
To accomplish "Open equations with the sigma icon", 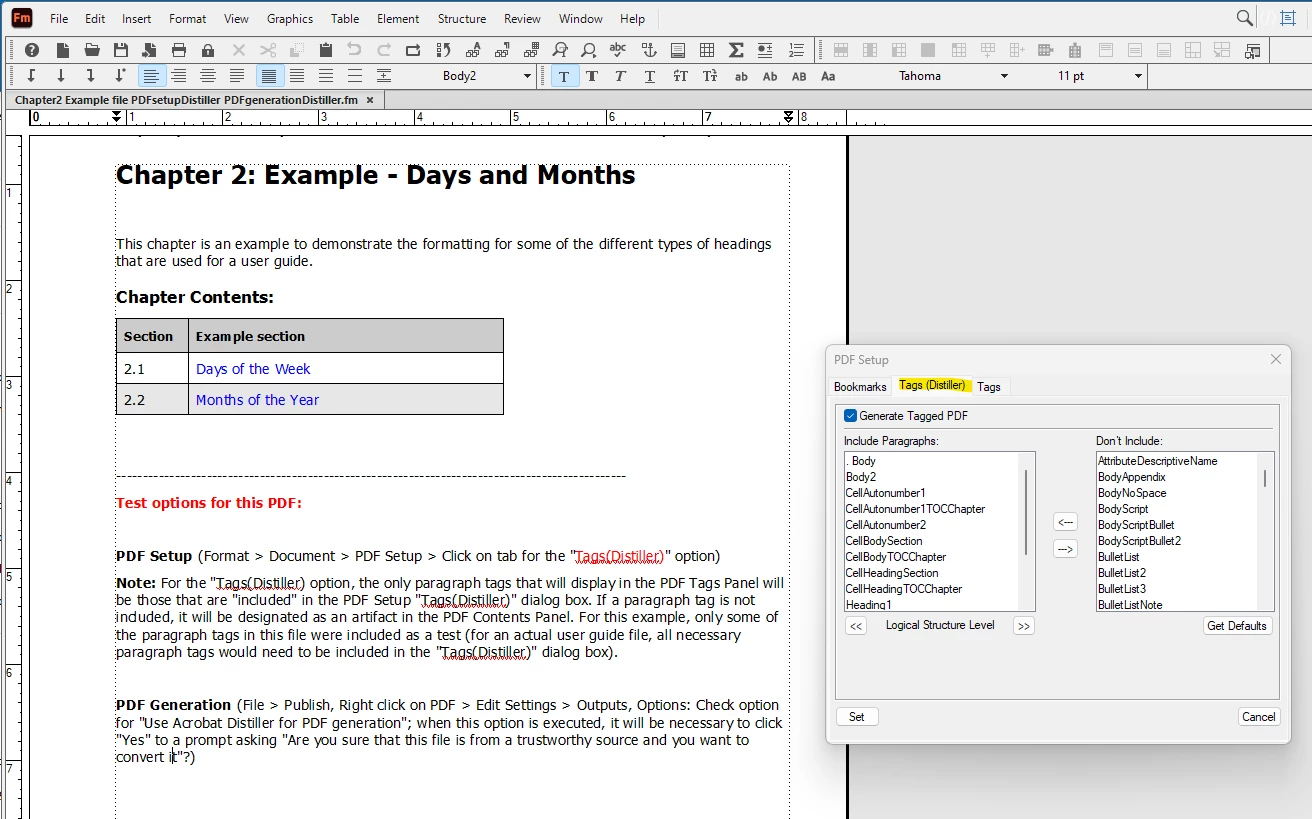I will coord(736,50).
